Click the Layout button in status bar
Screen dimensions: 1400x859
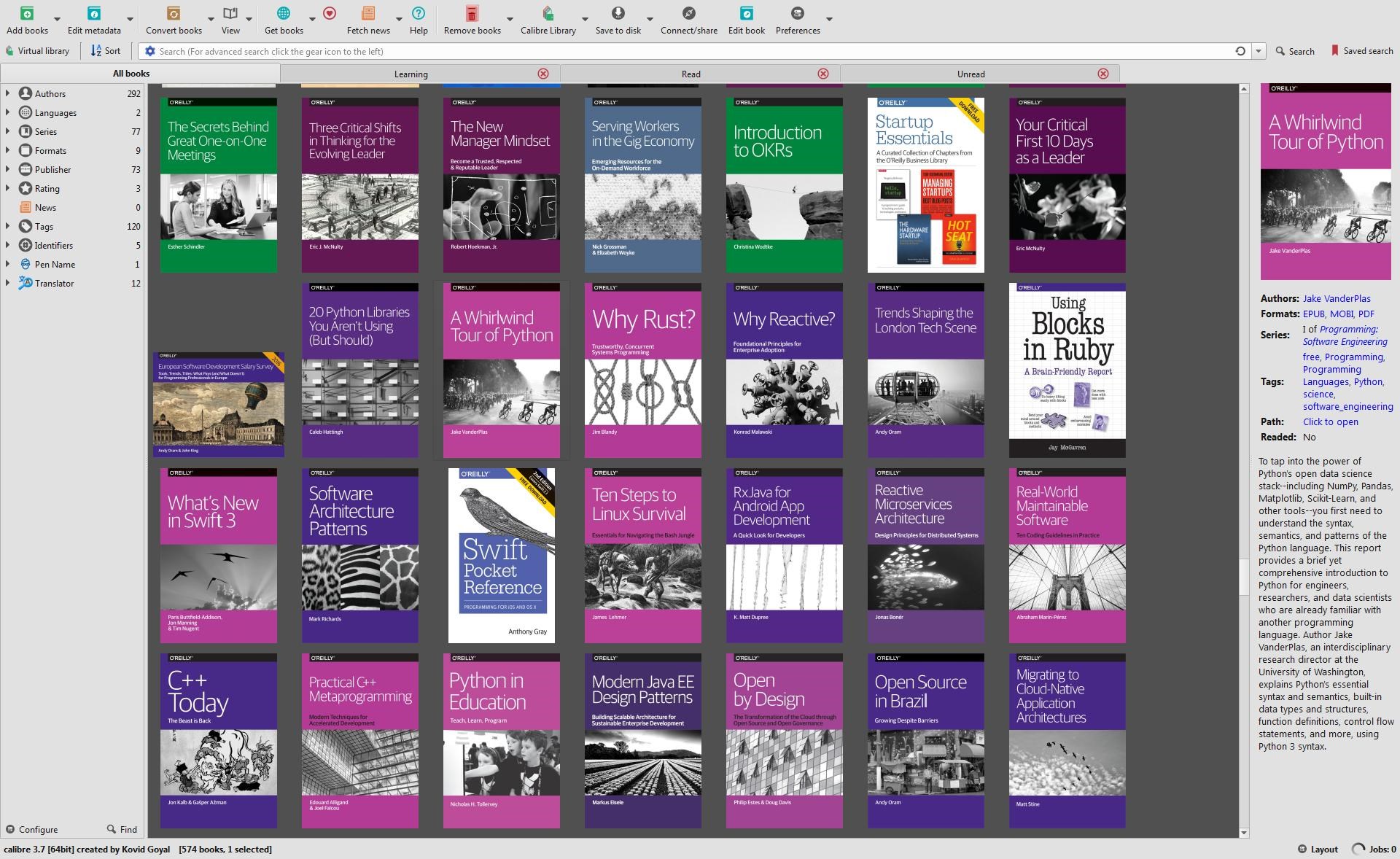pos(1318,849)
